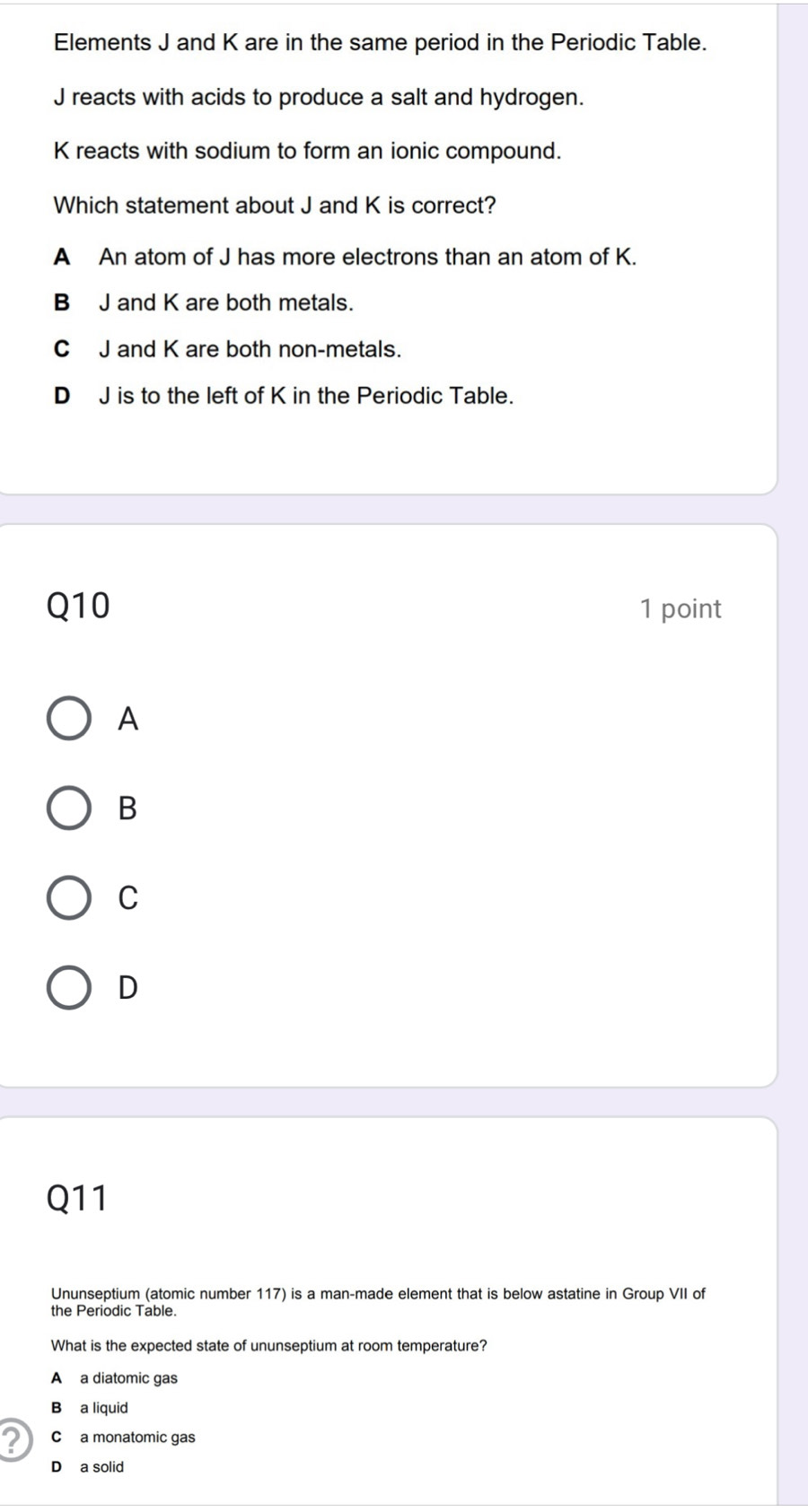Select radio button B for Q10
This screenshot has width=808, height=1512.
(x=69, y=808)
